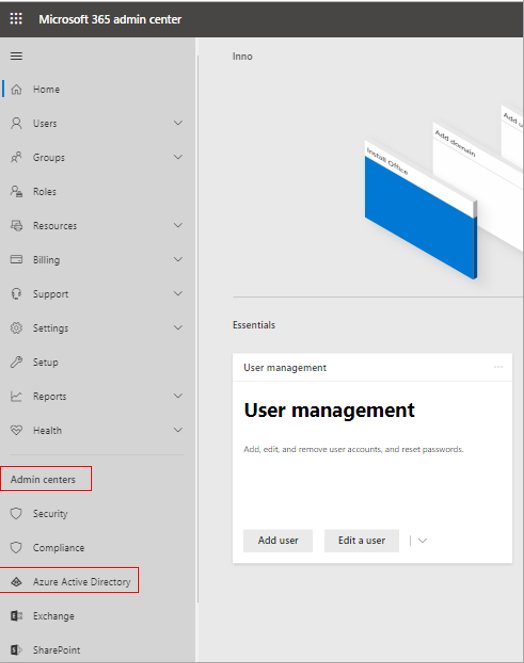
Task: Select the Install Office illustration card
Action: pyautogui.click(x=421, y=210)
